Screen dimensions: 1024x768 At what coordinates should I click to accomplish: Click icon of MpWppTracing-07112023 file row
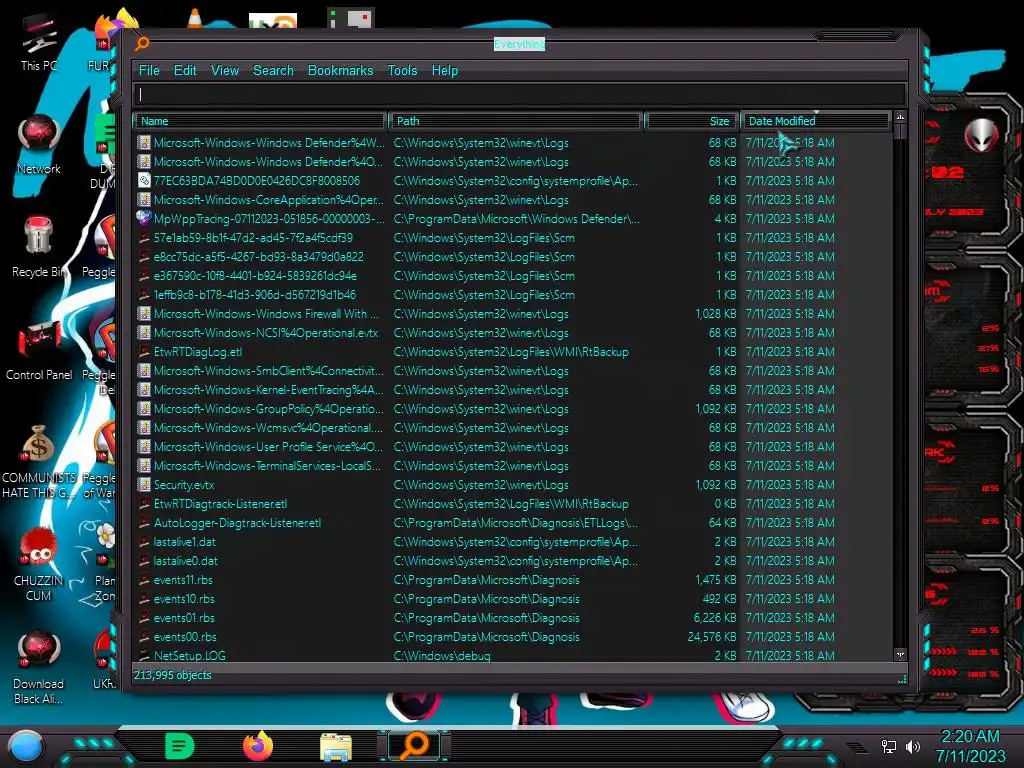coord(144,218)
